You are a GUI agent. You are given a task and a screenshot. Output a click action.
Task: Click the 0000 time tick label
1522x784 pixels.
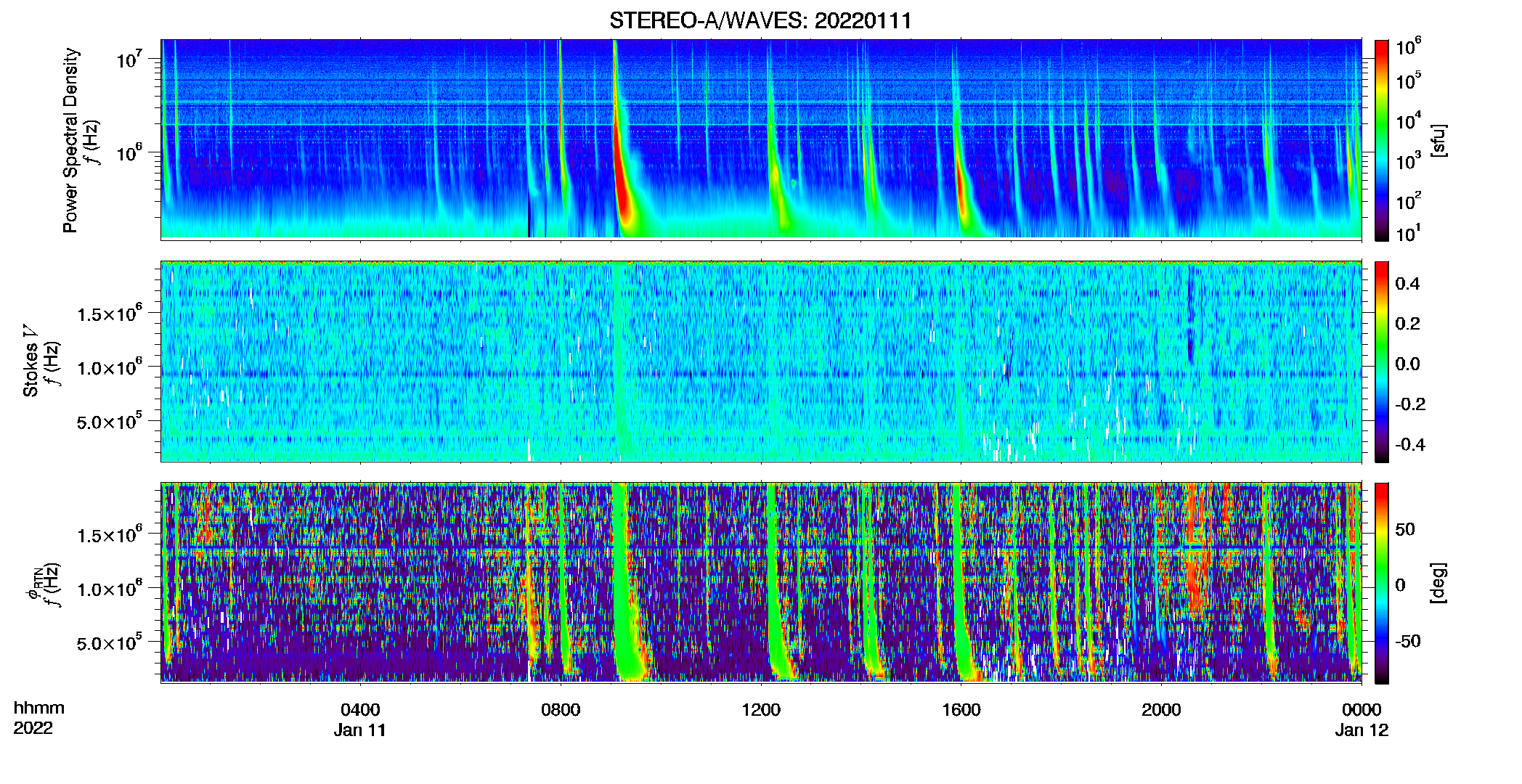pyautogui.click(x=1362, y=710)
